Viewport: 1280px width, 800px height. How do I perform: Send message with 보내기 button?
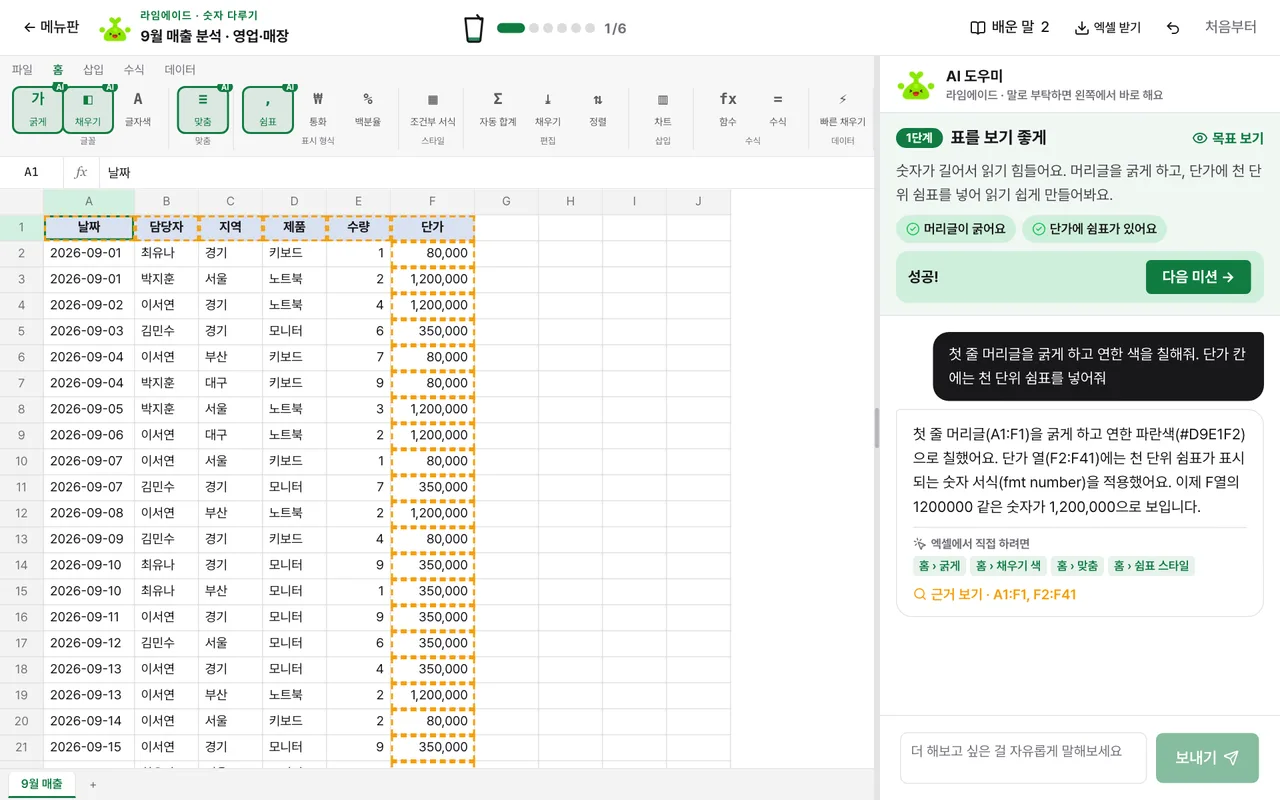coord(1207,758)
